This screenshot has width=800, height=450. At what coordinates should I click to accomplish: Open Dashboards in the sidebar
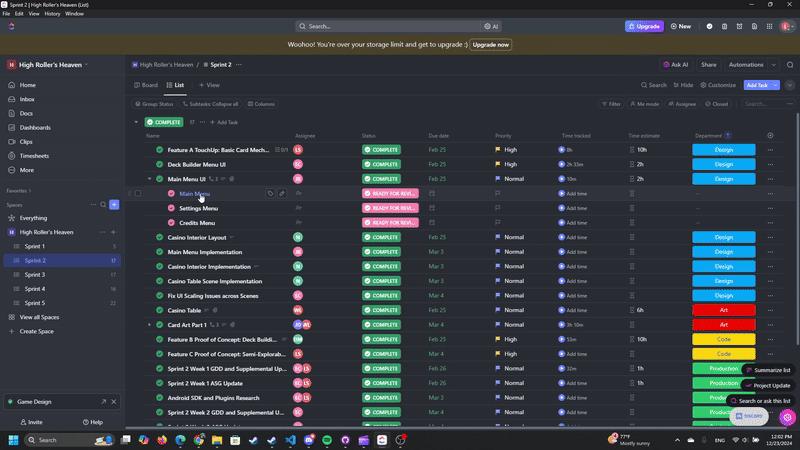pos(35,128)
